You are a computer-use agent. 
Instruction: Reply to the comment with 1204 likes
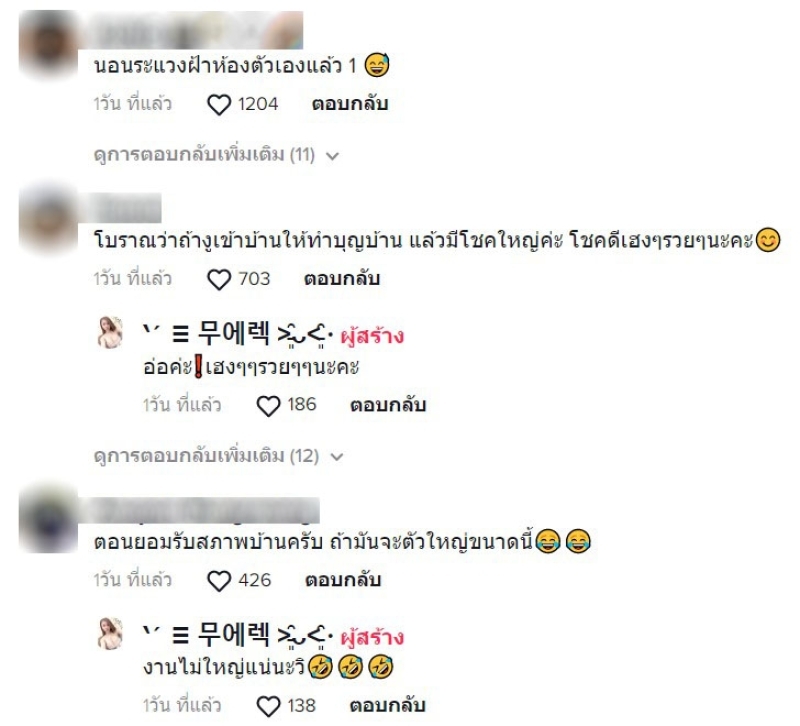pyautogui.click(x=350, y=104)
